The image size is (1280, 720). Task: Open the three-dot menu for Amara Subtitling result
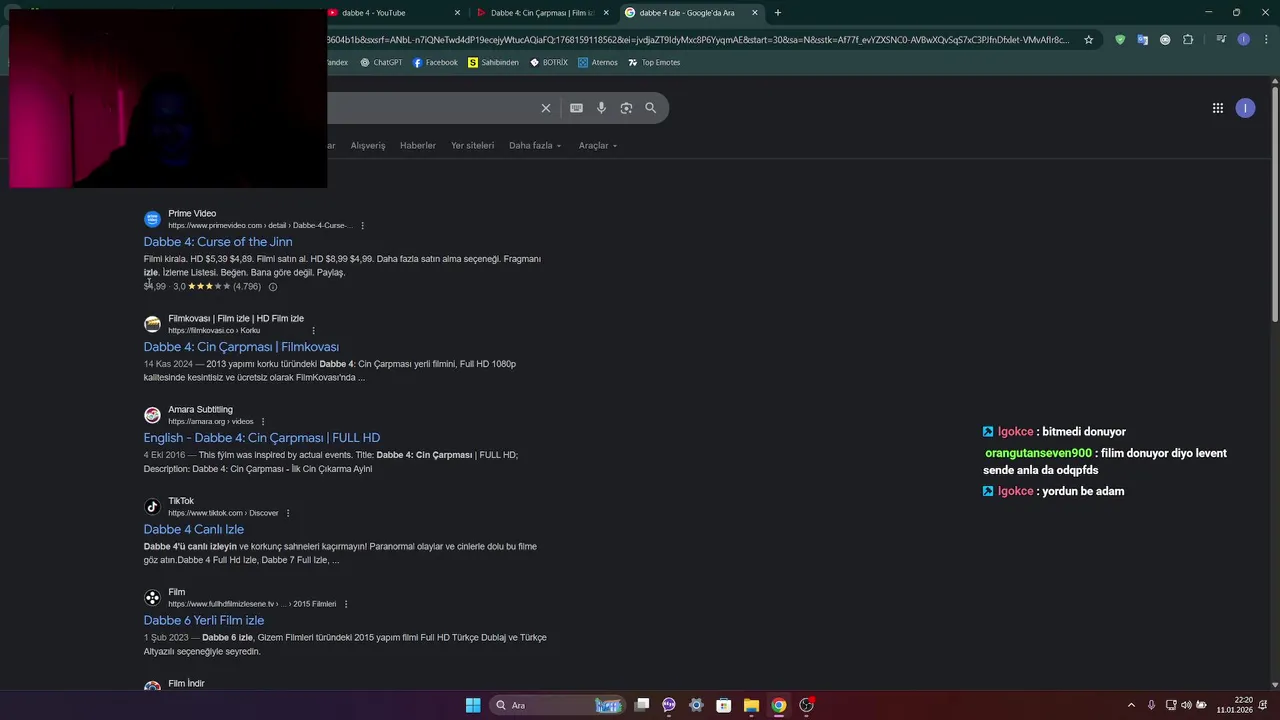263,422
